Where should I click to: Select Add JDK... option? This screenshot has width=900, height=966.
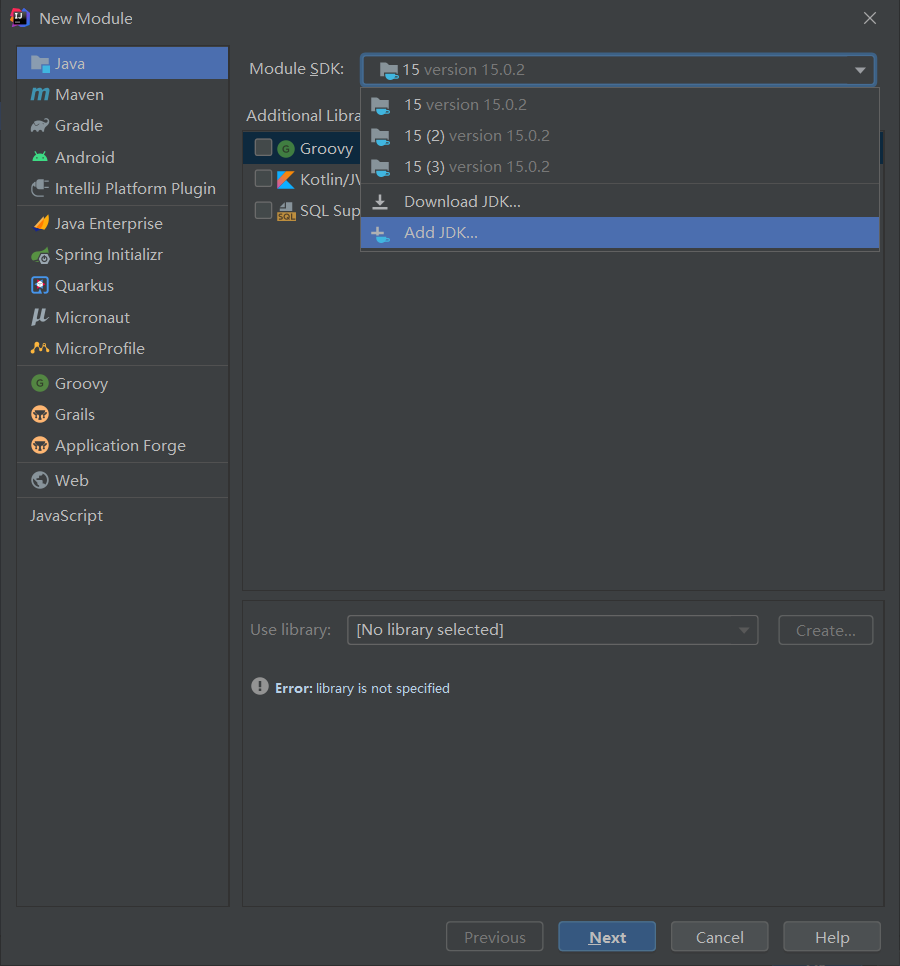tap(620, 233)
